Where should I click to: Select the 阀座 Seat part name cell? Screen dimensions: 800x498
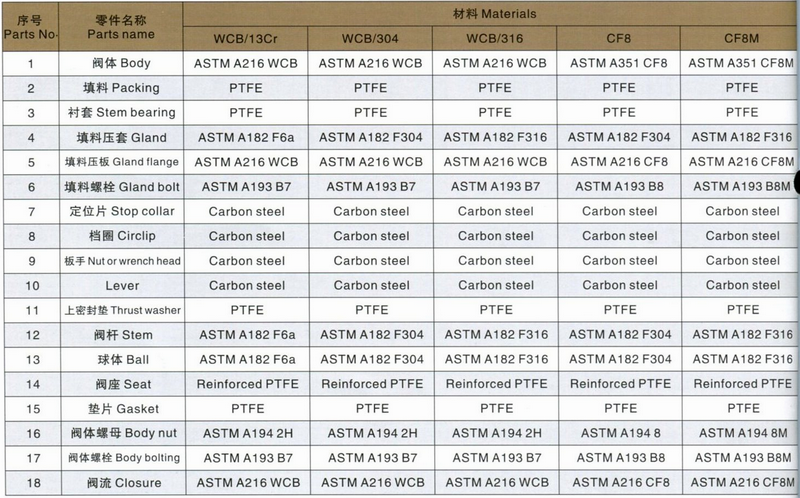122,384
